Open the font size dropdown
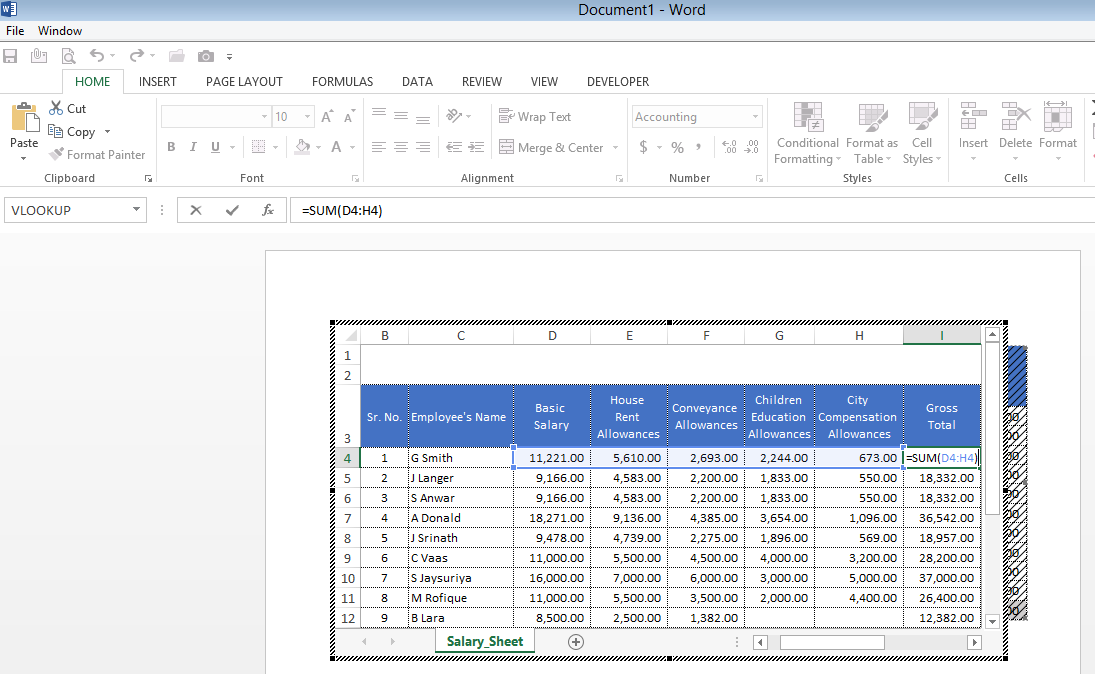 (x=307, y=116)
